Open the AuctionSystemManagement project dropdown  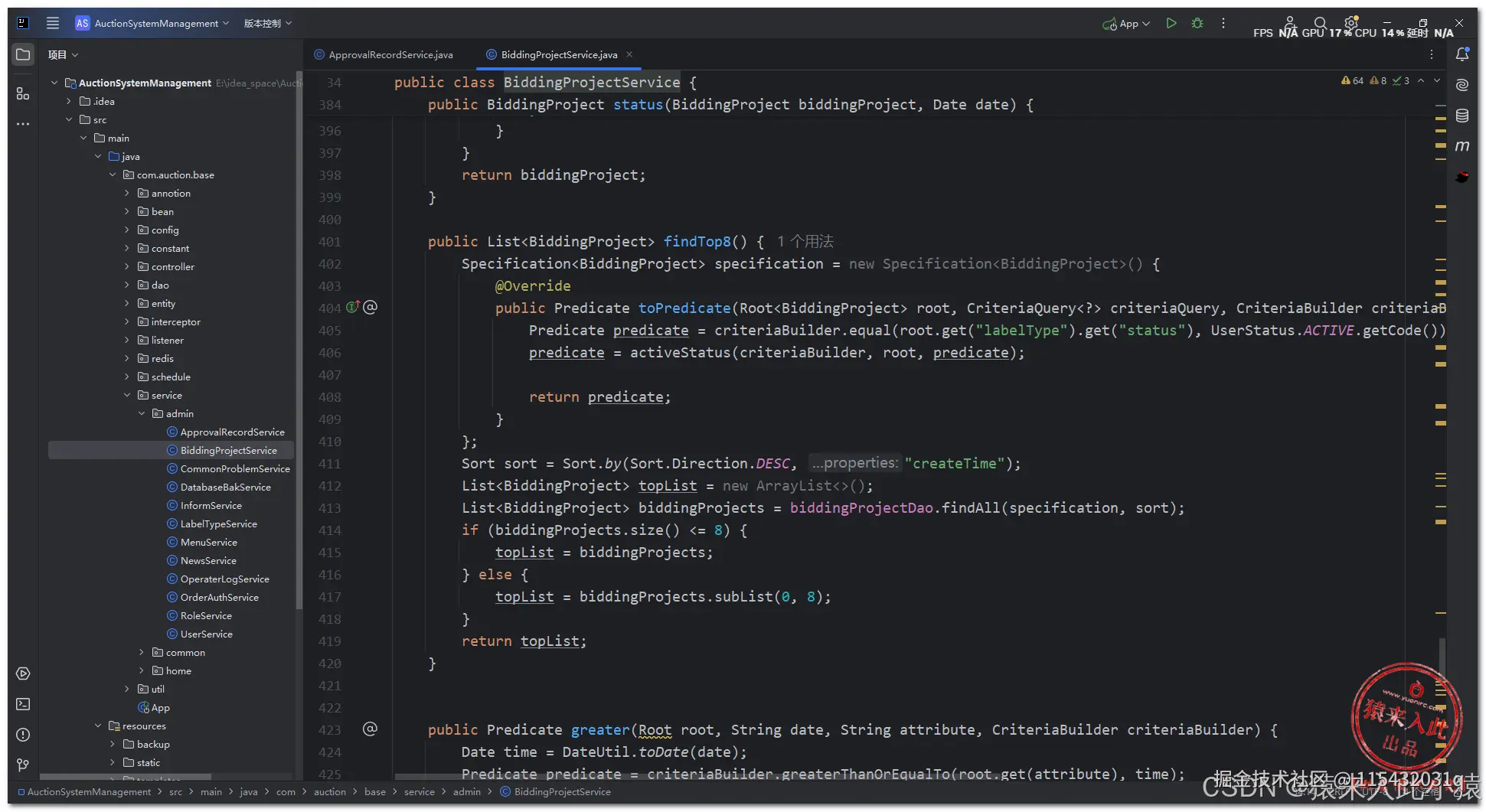(x=152, y=23)
